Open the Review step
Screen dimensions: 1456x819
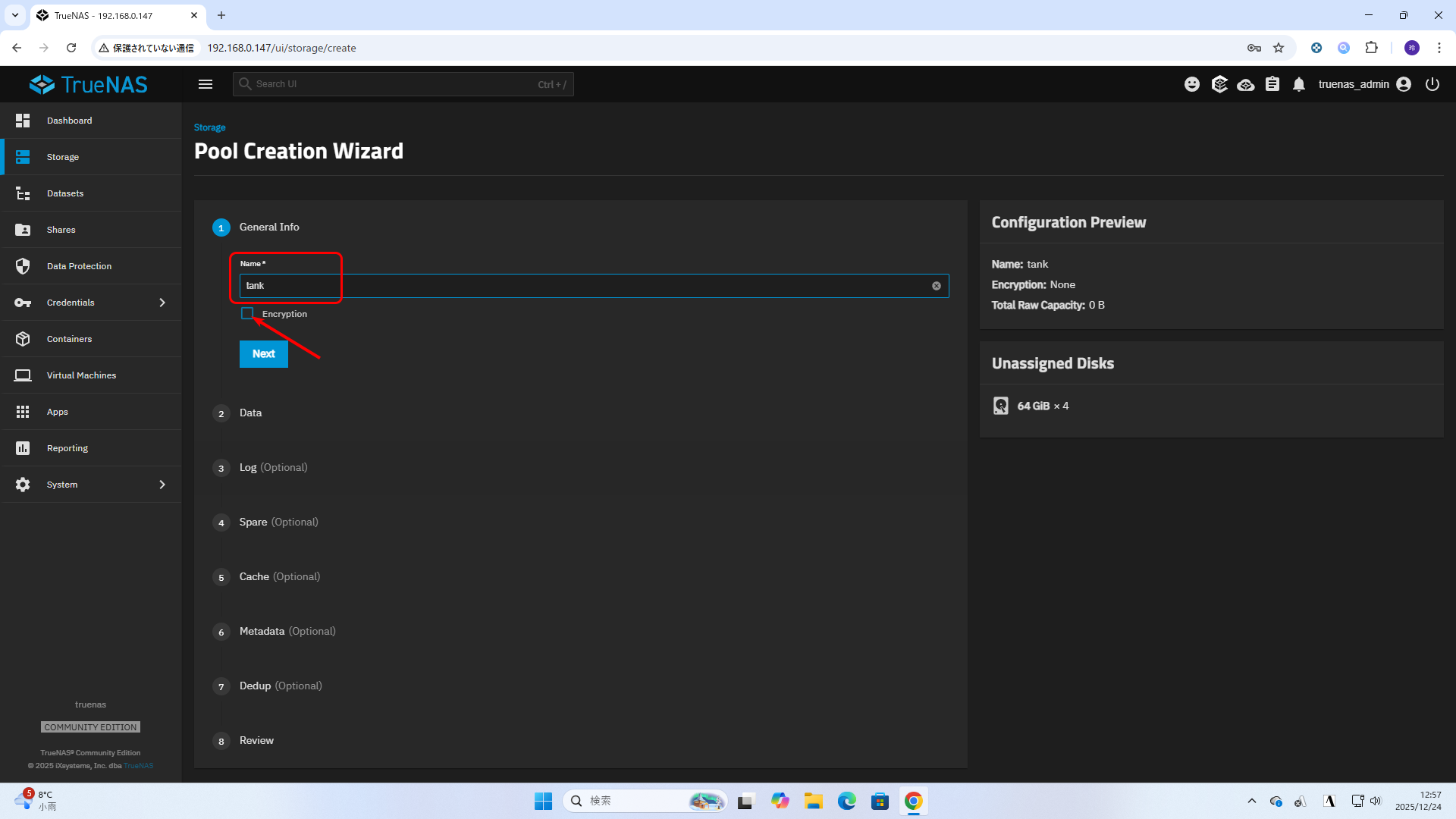[256, 741]
